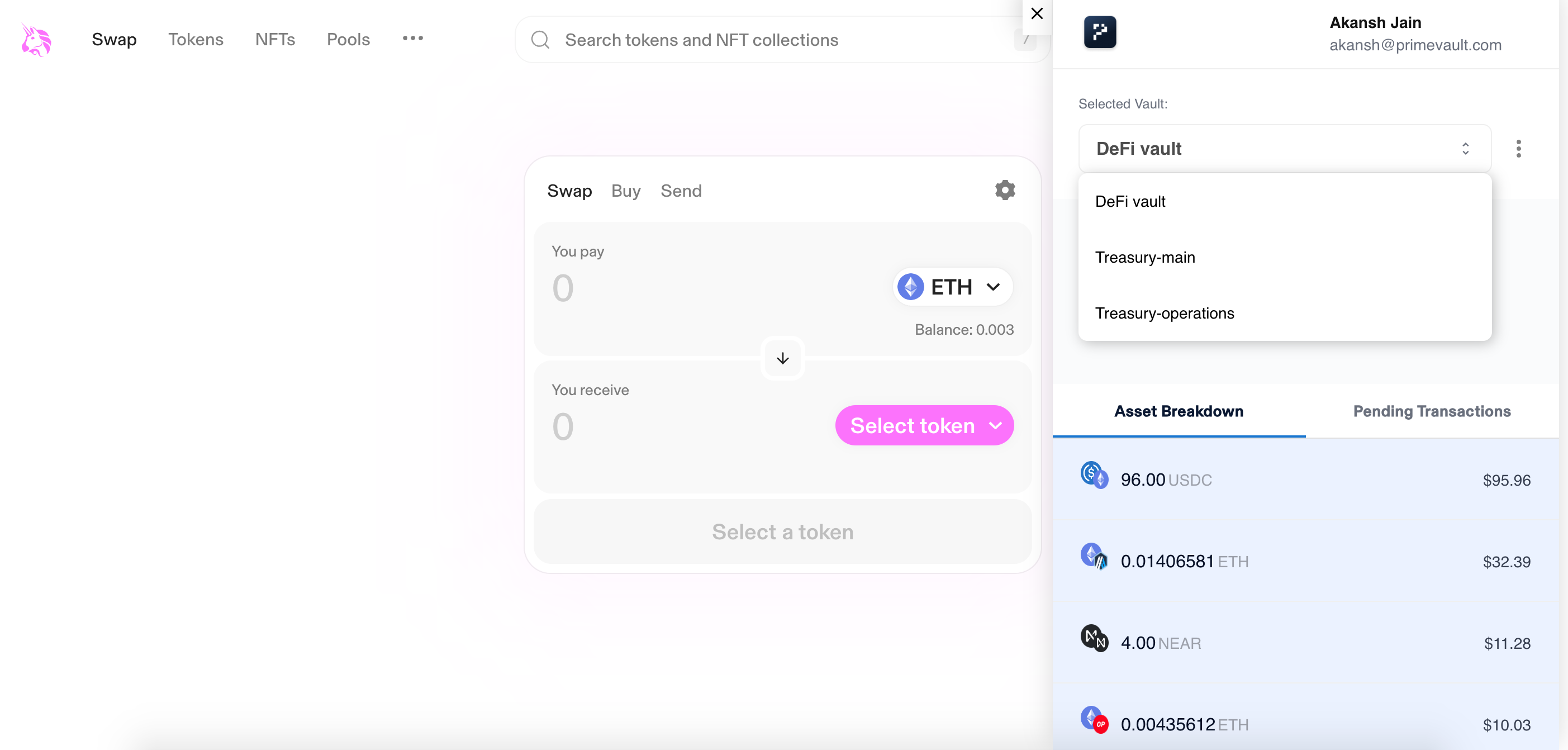
Task: Click the search magnifier icon
Action: point(540,40)
